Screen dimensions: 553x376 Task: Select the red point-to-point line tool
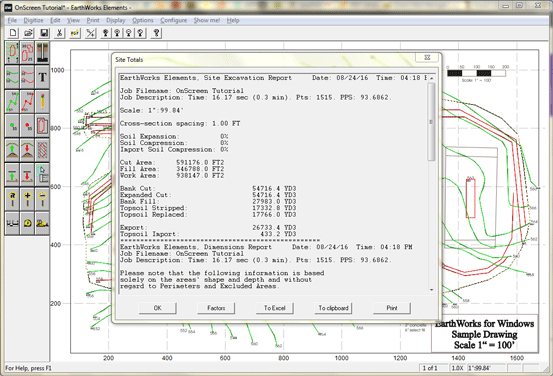[27, 102]
